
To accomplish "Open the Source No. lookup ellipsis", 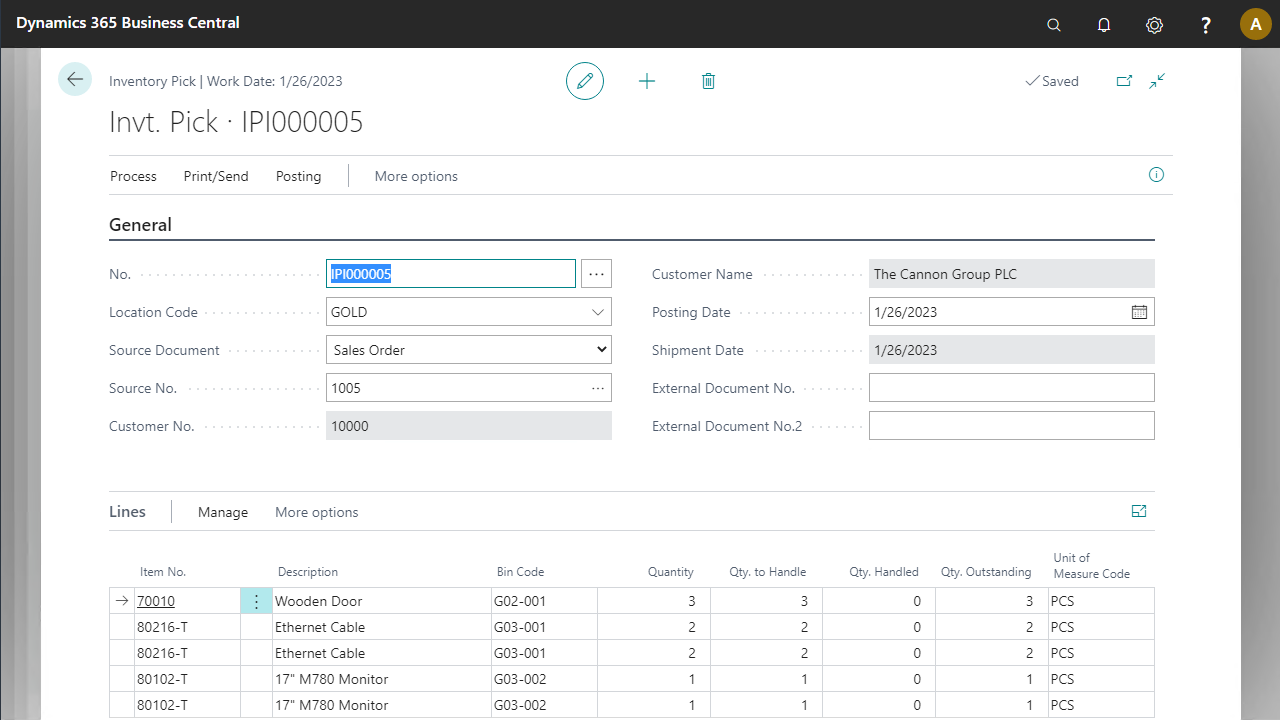I will (x=598, y=388).
